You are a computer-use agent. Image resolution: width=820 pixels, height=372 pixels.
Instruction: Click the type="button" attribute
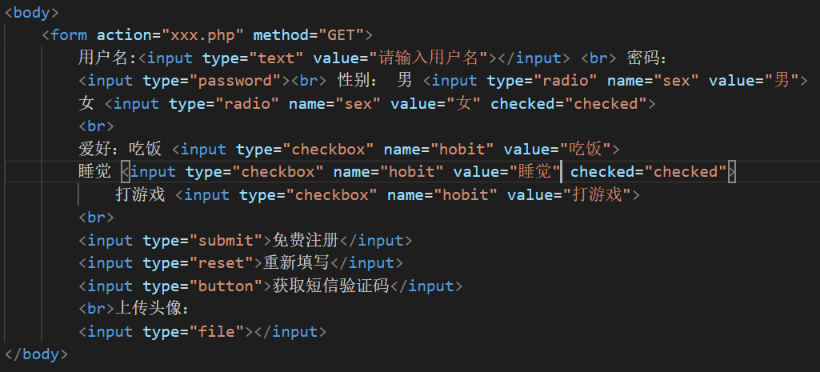[x=203, y=286]
